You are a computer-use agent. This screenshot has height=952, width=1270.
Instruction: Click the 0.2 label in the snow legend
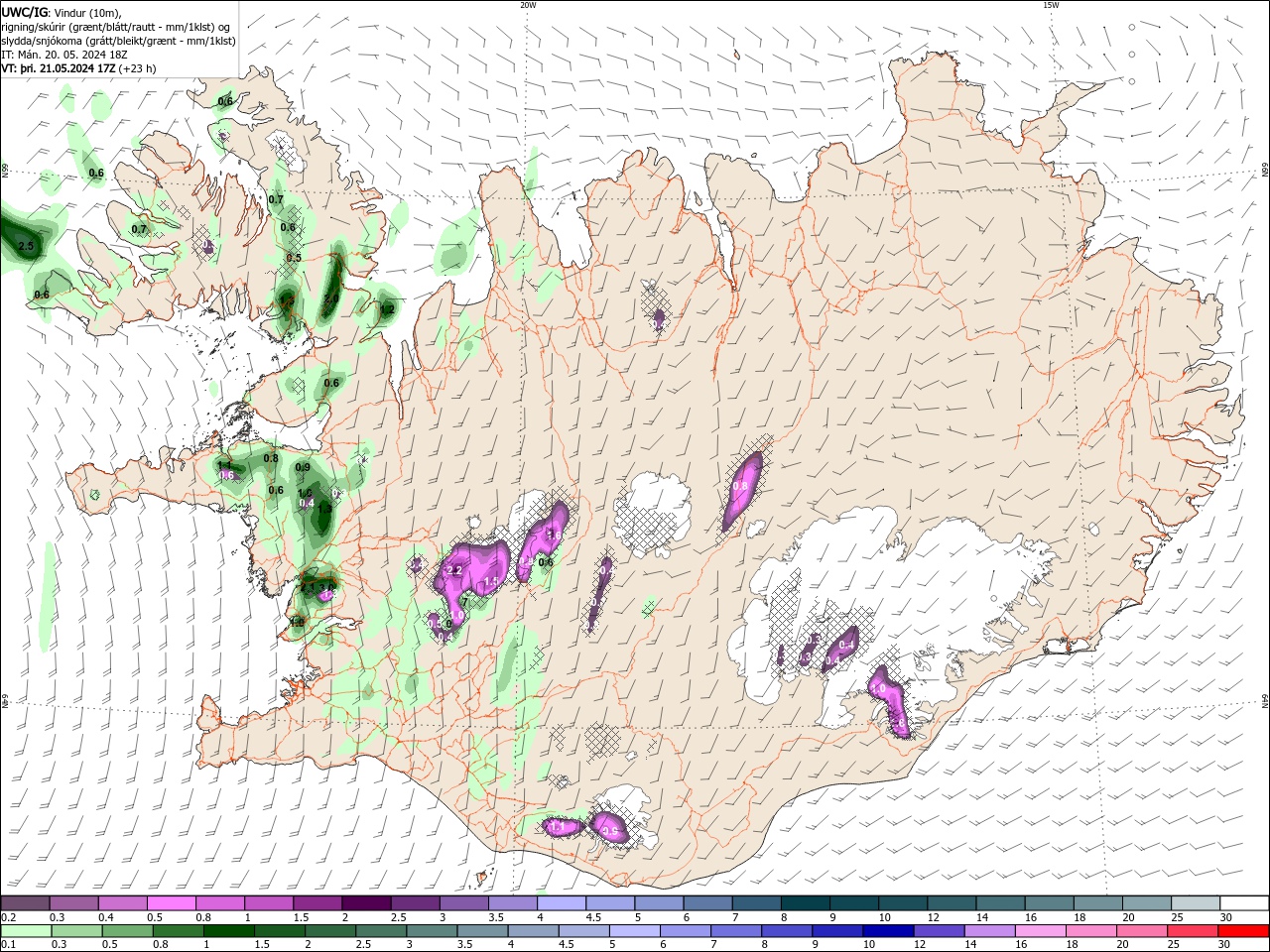(8, 917)
